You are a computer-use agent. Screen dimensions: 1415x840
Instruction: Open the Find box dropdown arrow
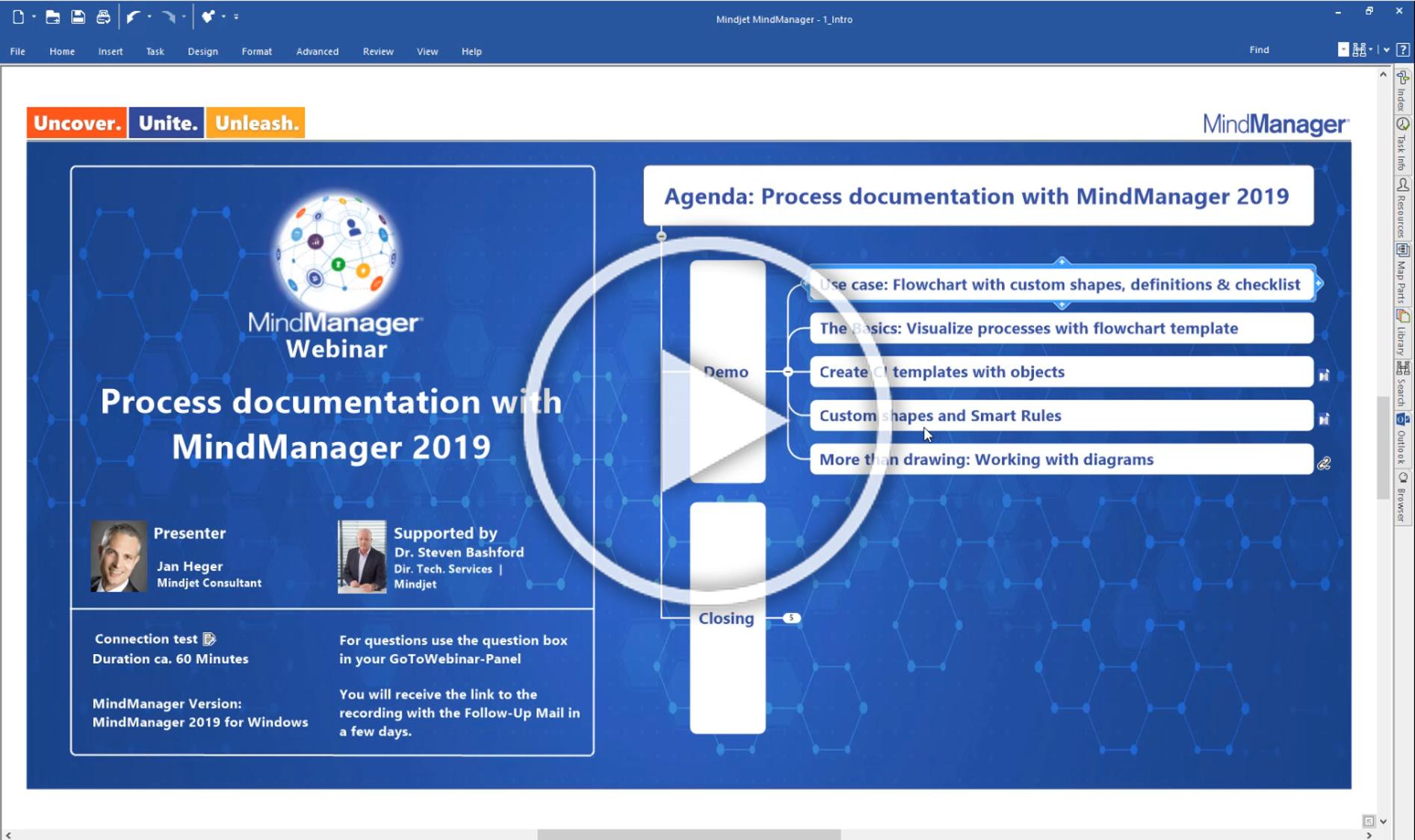click(1343, 50)
